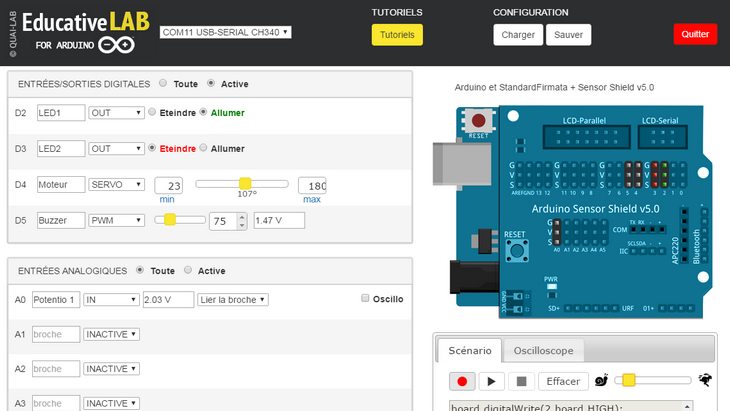Viewport: 730px width, 411px height.
Task: Open the Tutoriels button
Action: coord(397,35)
